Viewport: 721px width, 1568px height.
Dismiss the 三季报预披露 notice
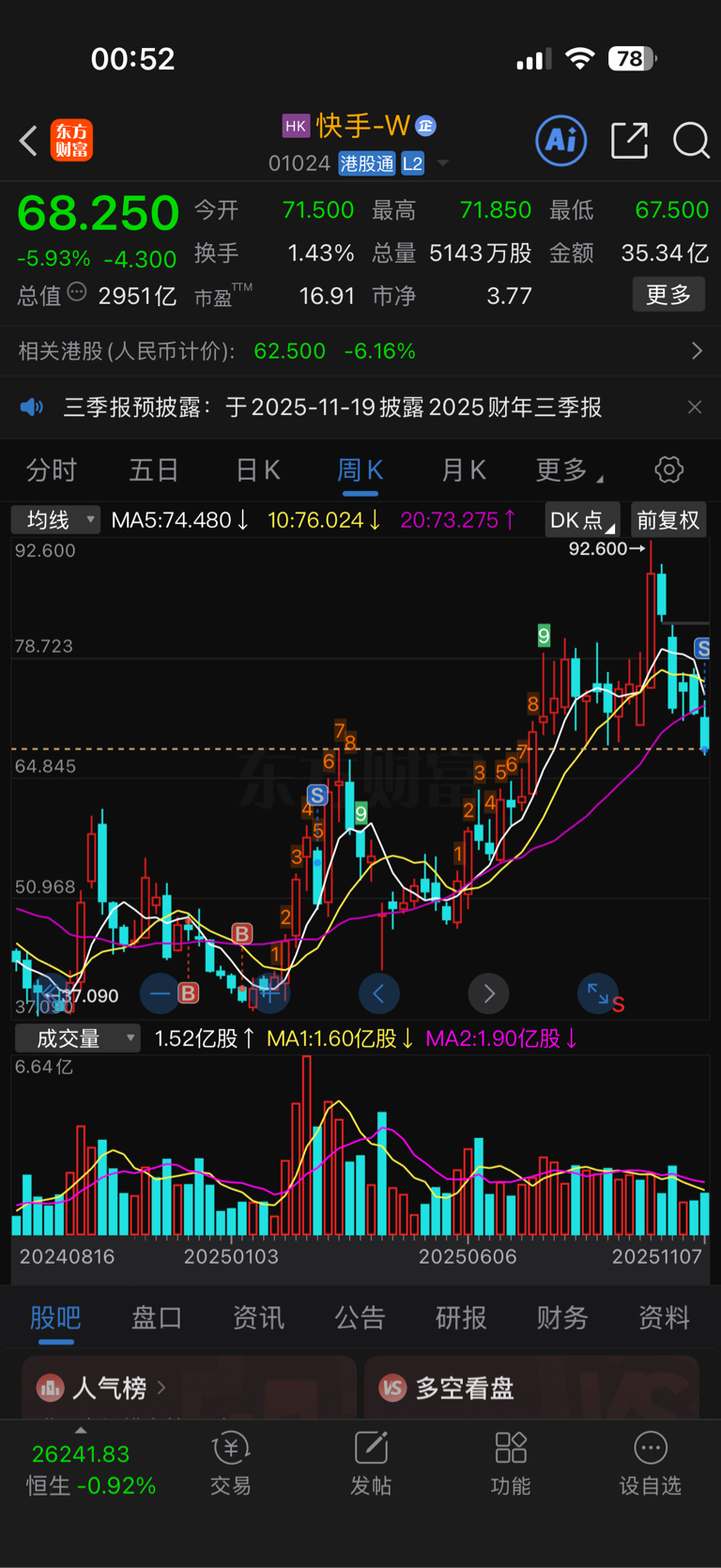point(695,407)
